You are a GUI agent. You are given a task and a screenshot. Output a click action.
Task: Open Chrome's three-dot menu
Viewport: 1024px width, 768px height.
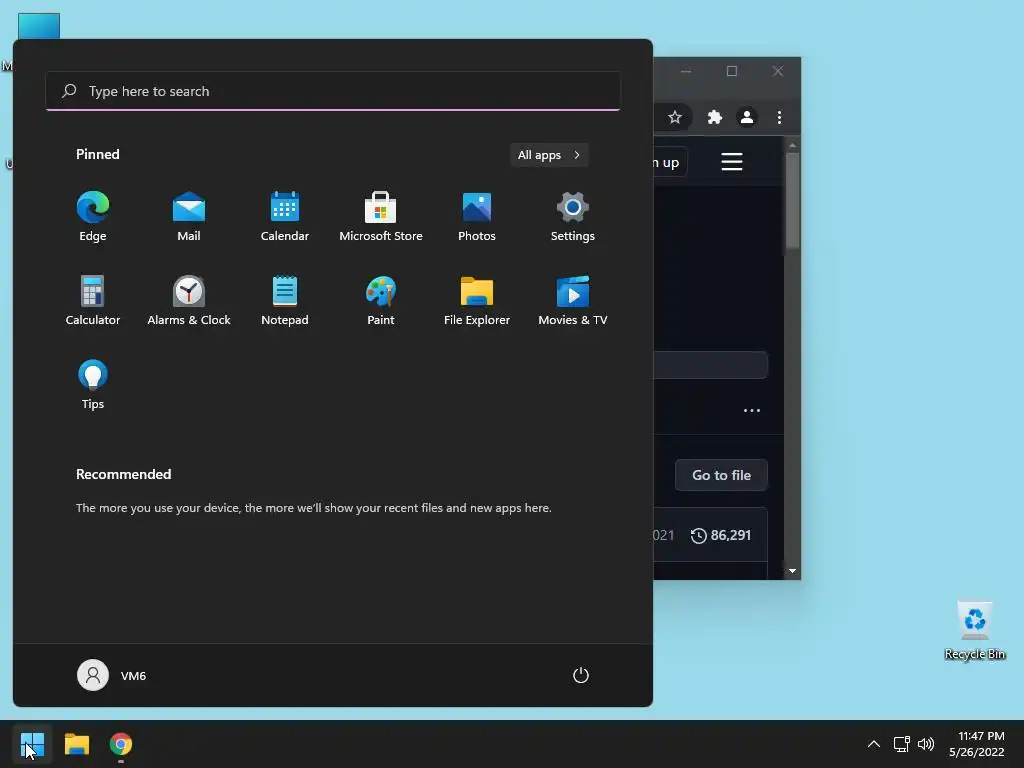tap(779, 118)
